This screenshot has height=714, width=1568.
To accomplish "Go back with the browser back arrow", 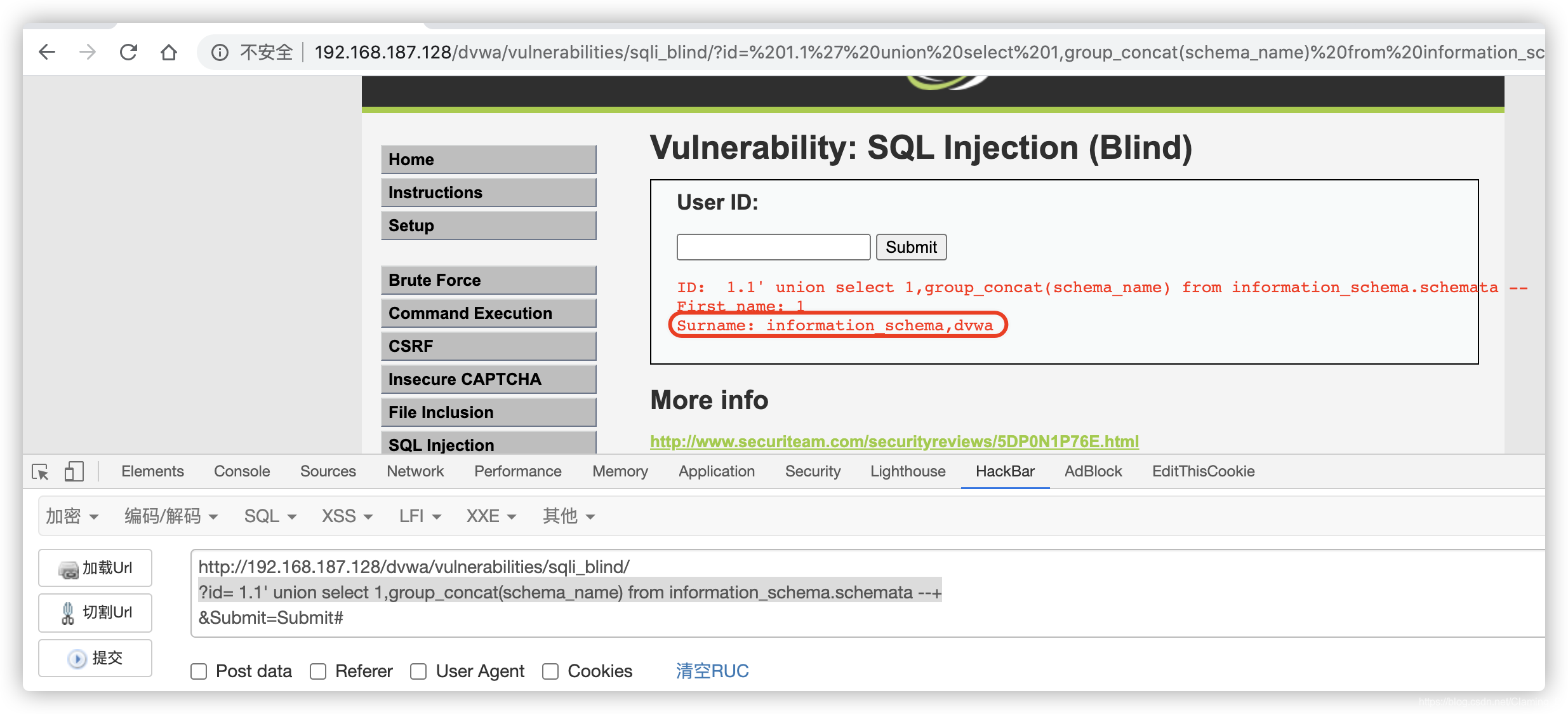I will coord(47,52).
